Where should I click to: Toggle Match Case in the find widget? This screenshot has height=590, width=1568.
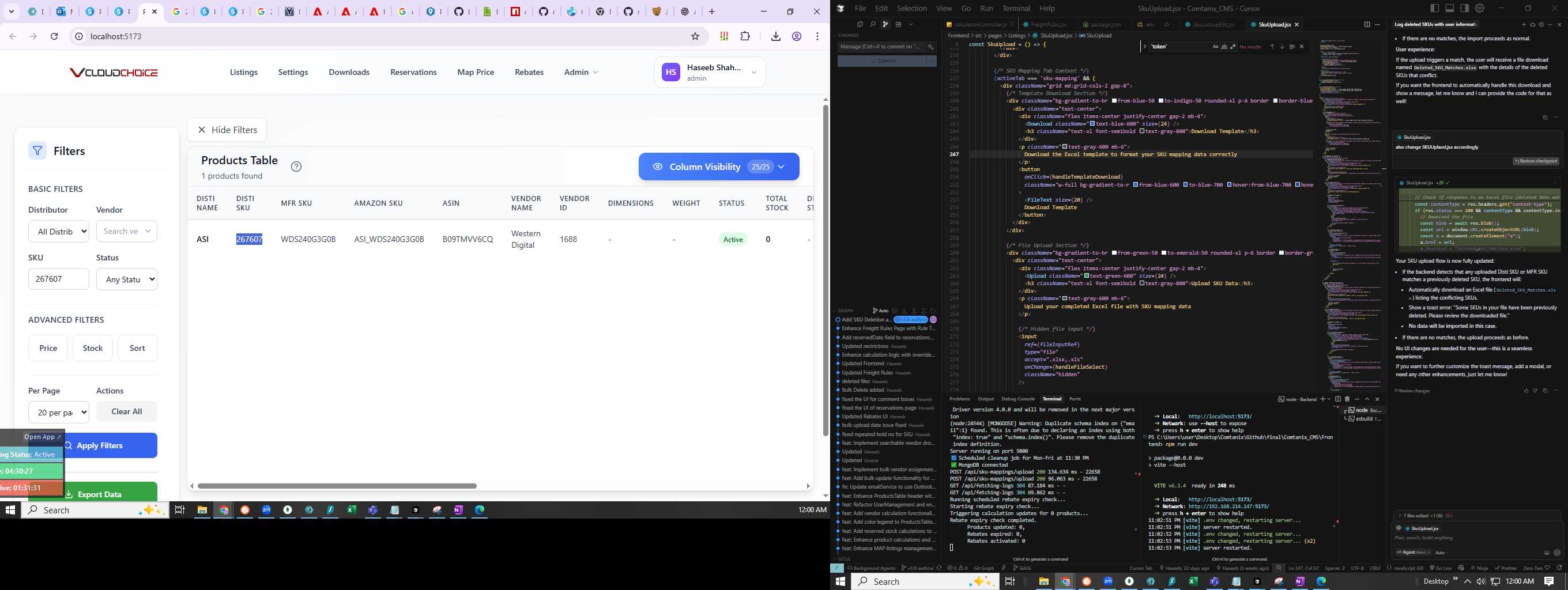1216,47
